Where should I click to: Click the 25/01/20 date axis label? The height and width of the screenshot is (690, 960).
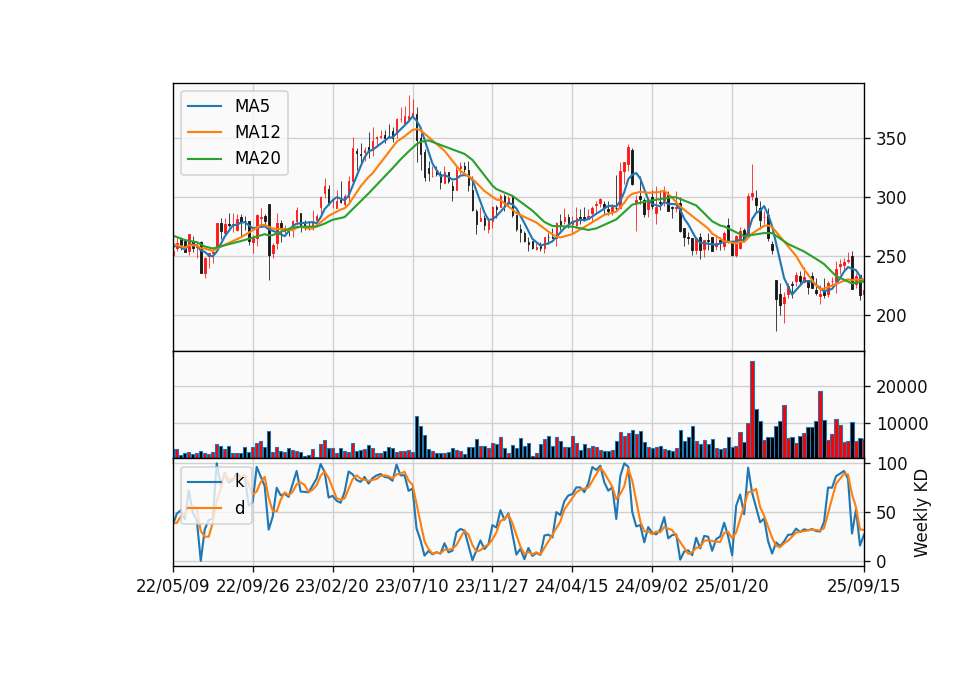coord(732,586)
